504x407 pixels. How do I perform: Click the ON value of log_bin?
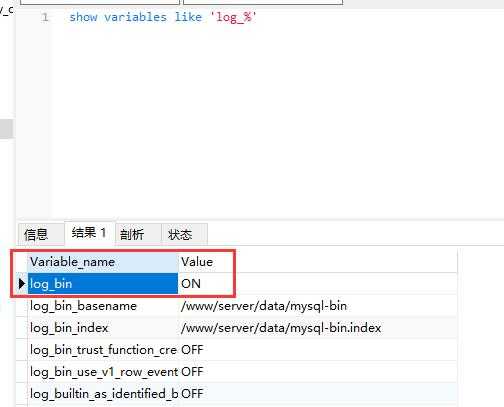[x=191, y=284]
